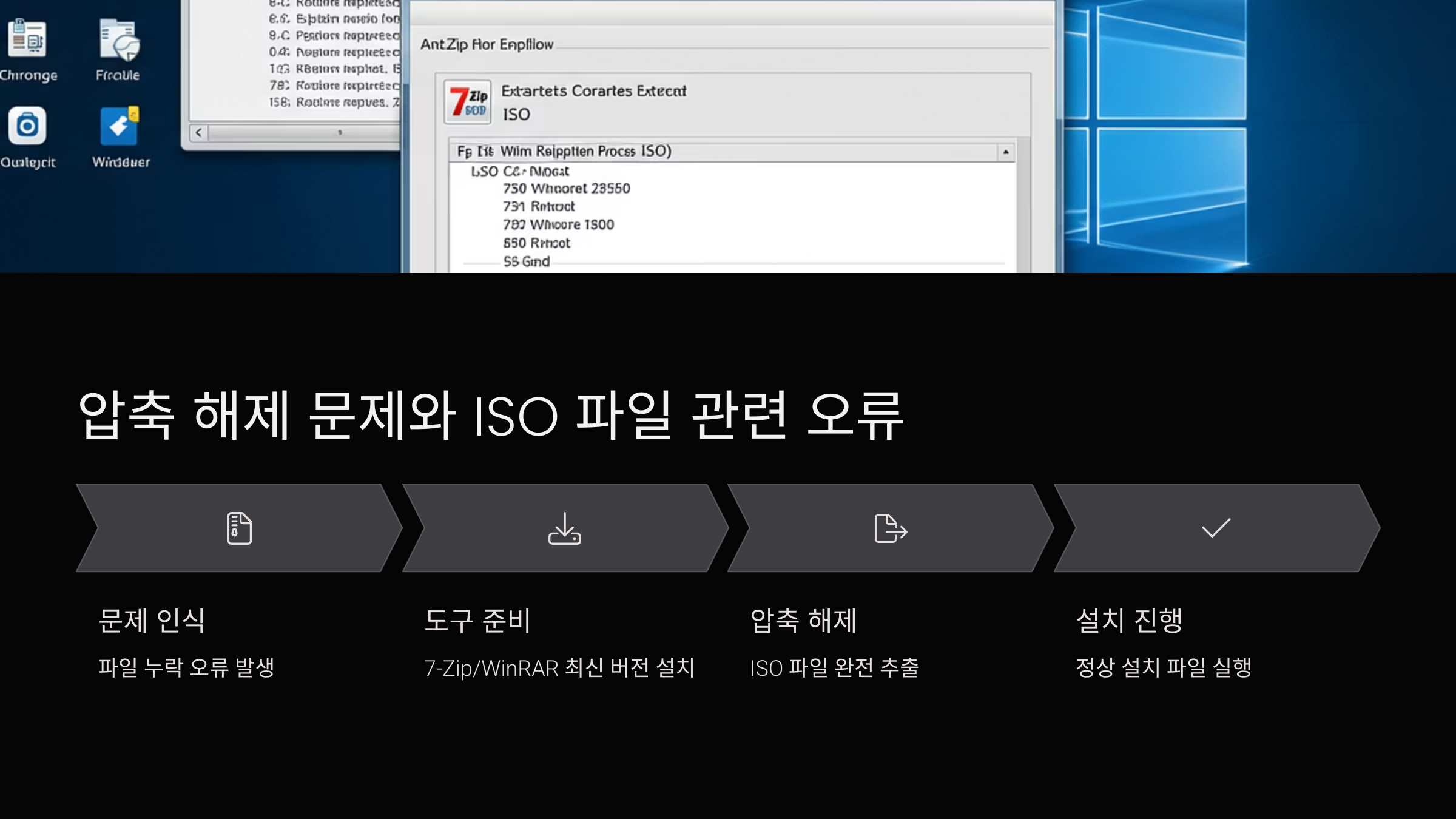Select the 550 Rrhtoot list entry
The image size is (1456, 819).
(536, 243)
